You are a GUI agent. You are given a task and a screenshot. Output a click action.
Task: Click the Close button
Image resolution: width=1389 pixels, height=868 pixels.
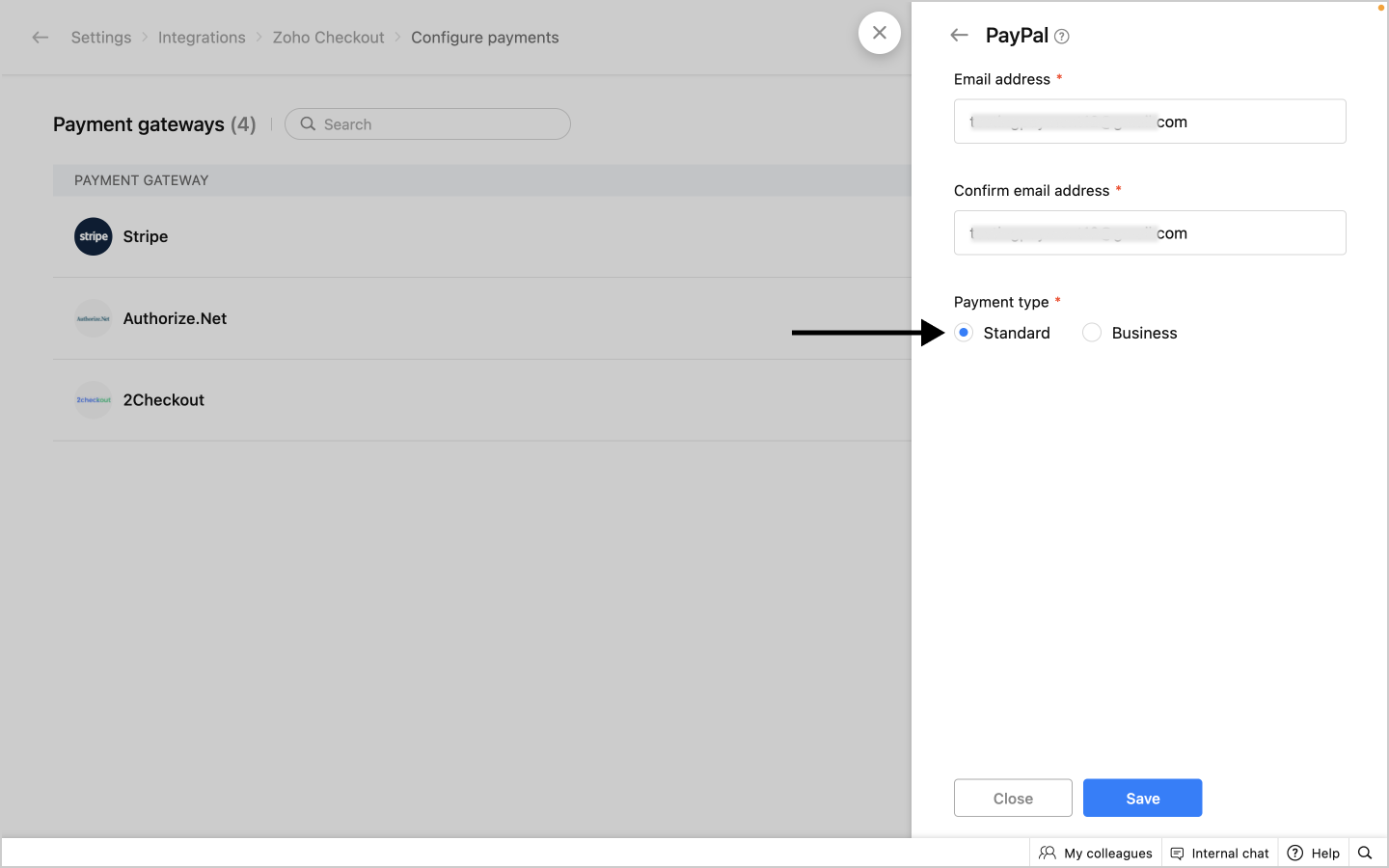coord(1013,798)
